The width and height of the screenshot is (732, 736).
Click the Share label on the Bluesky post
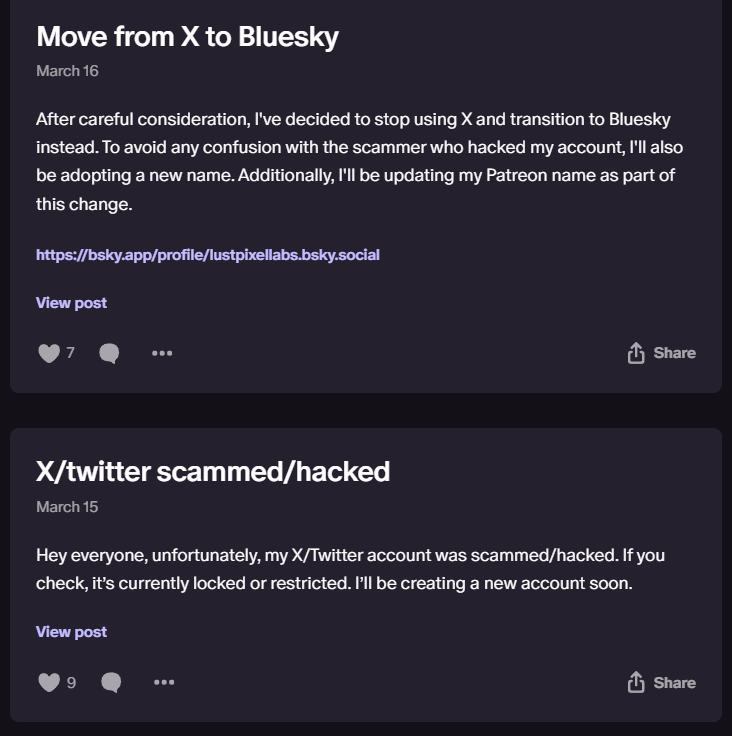675,353
